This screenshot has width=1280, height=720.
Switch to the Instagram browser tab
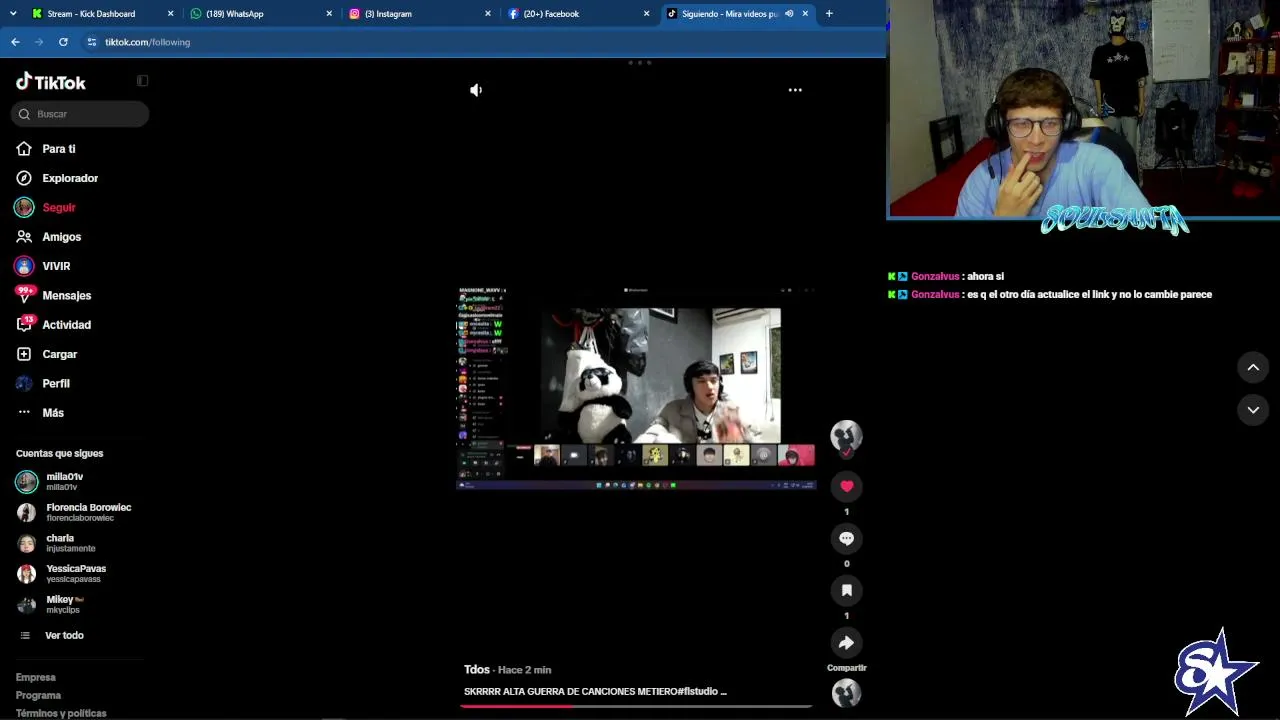(x=387, y=14)
